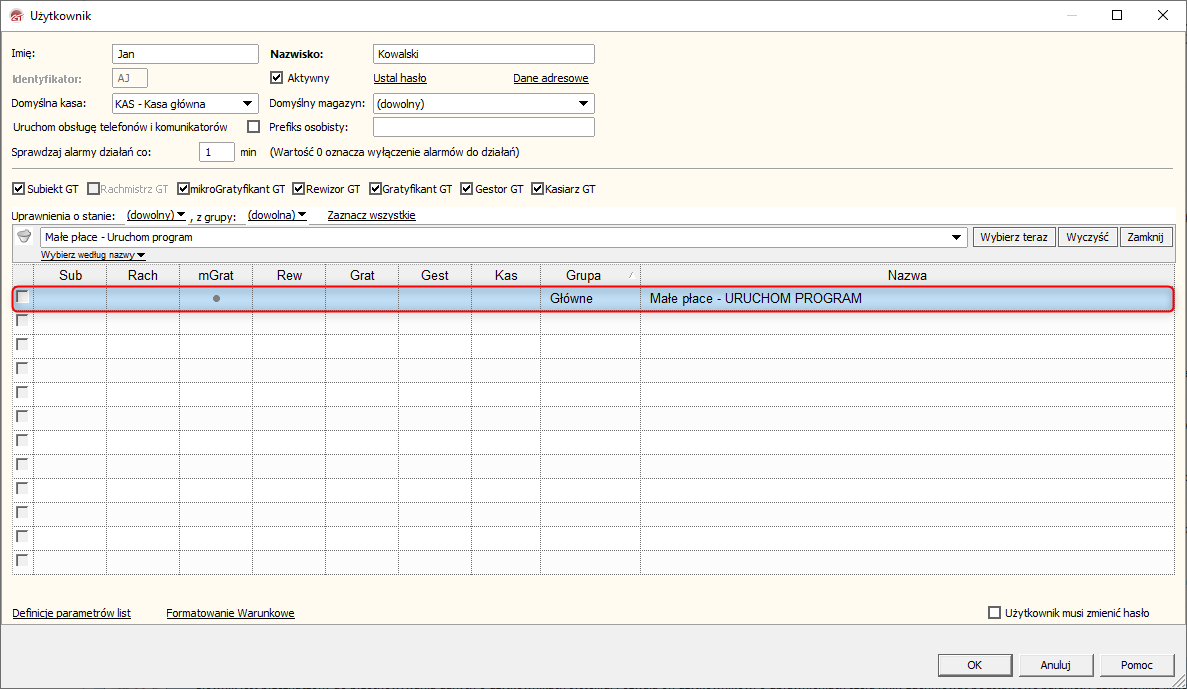
Task: Tick the checkbox in the Małe płace row
Action: pyautogui.click(x=23, y=297)
